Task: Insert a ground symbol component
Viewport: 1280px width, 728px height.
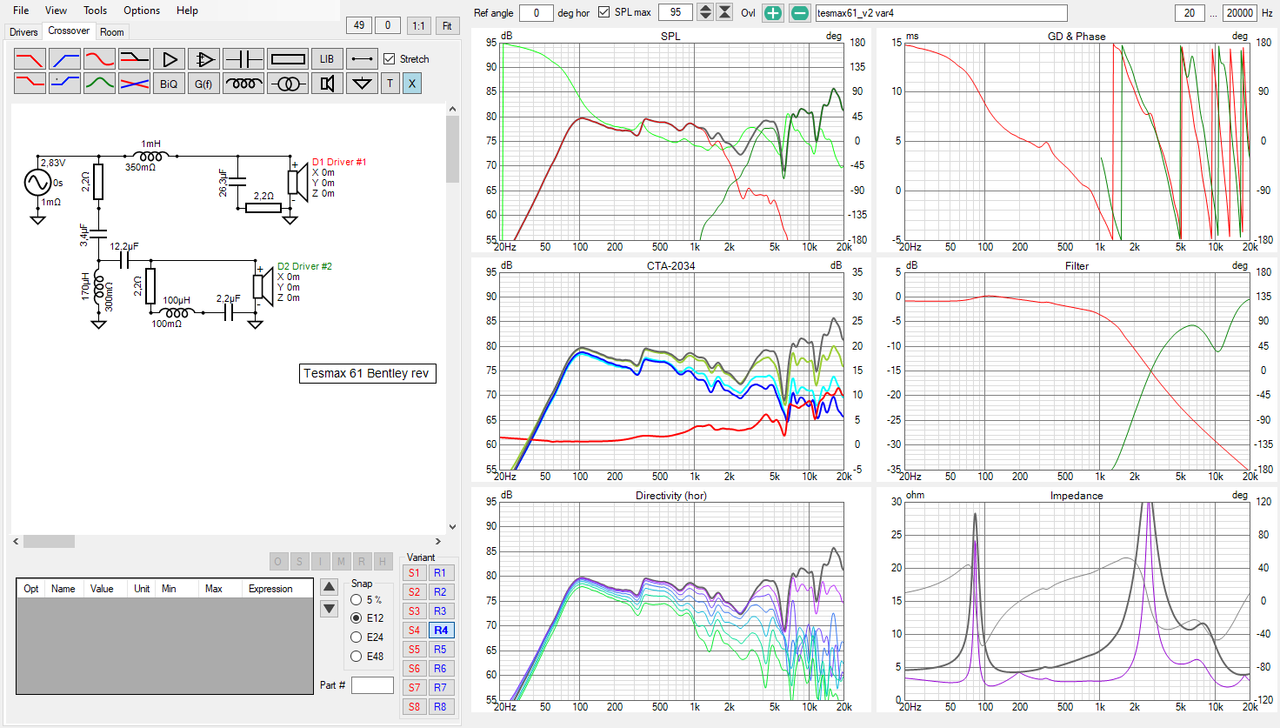Action: [362, 84]
